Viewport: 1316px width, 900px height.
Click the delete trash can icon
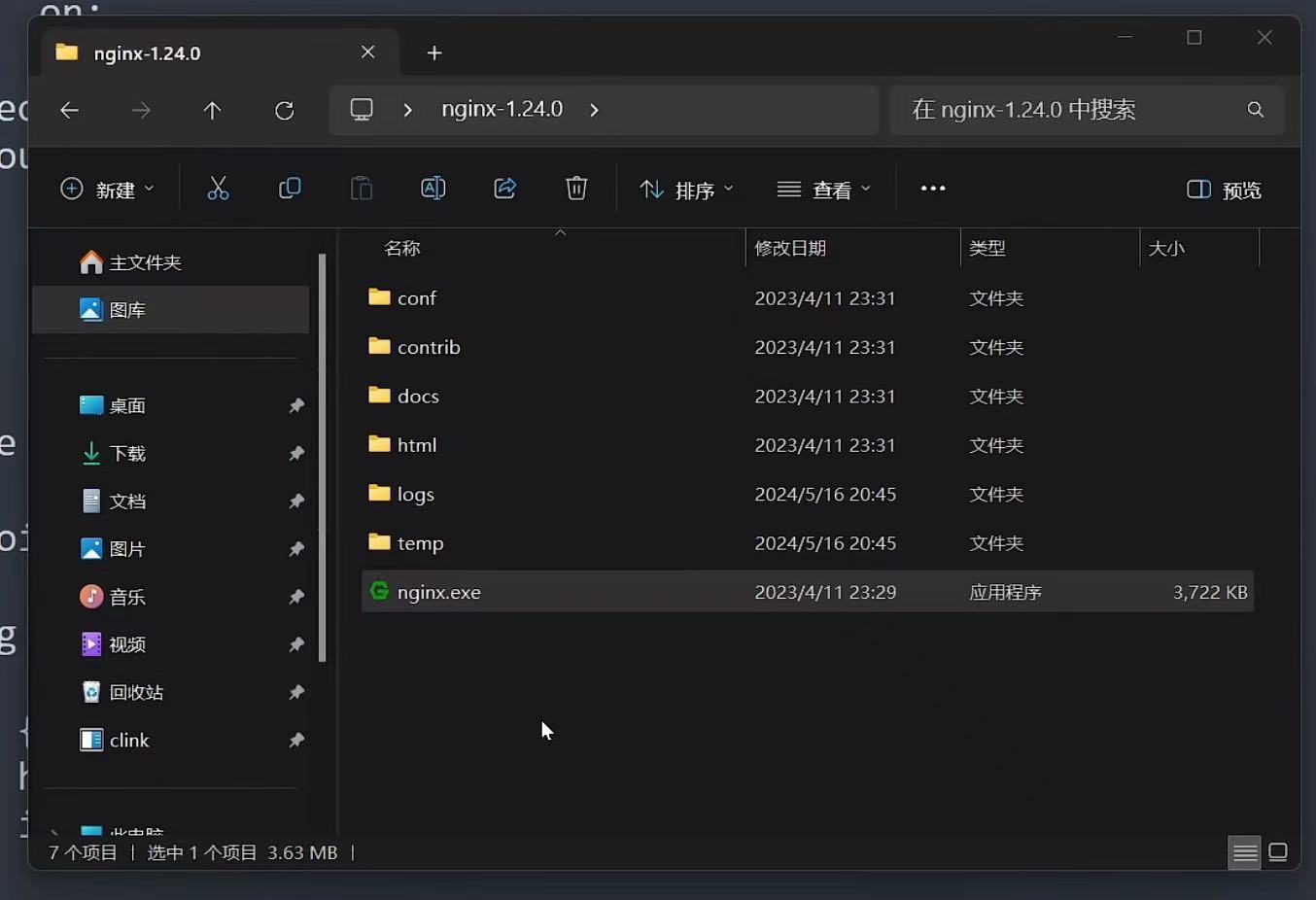click(x=576, y=189)
